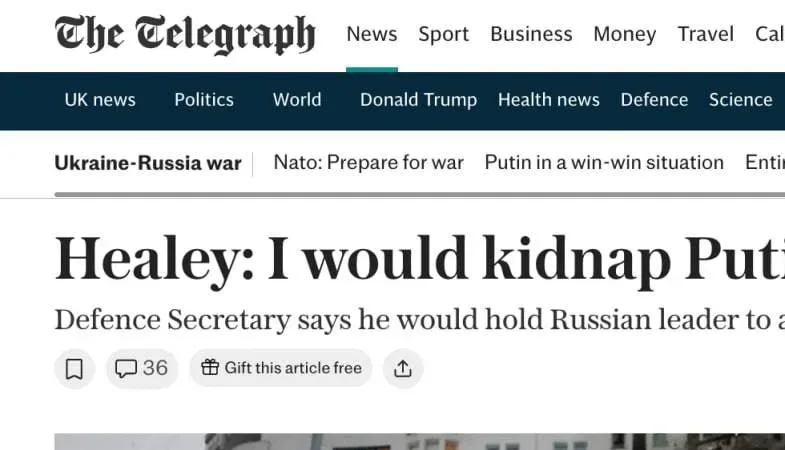Open the Defence subsection link
This screenshot has width=785, height=450.
point(654,100)
